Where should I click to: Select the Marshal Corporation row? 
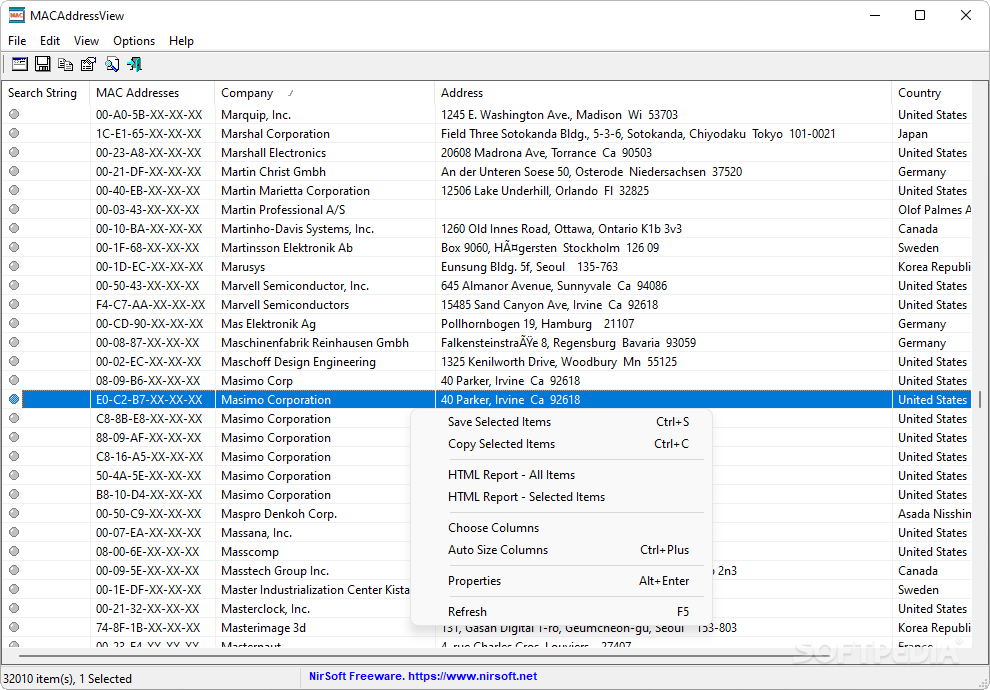click(x=487, y=133)
